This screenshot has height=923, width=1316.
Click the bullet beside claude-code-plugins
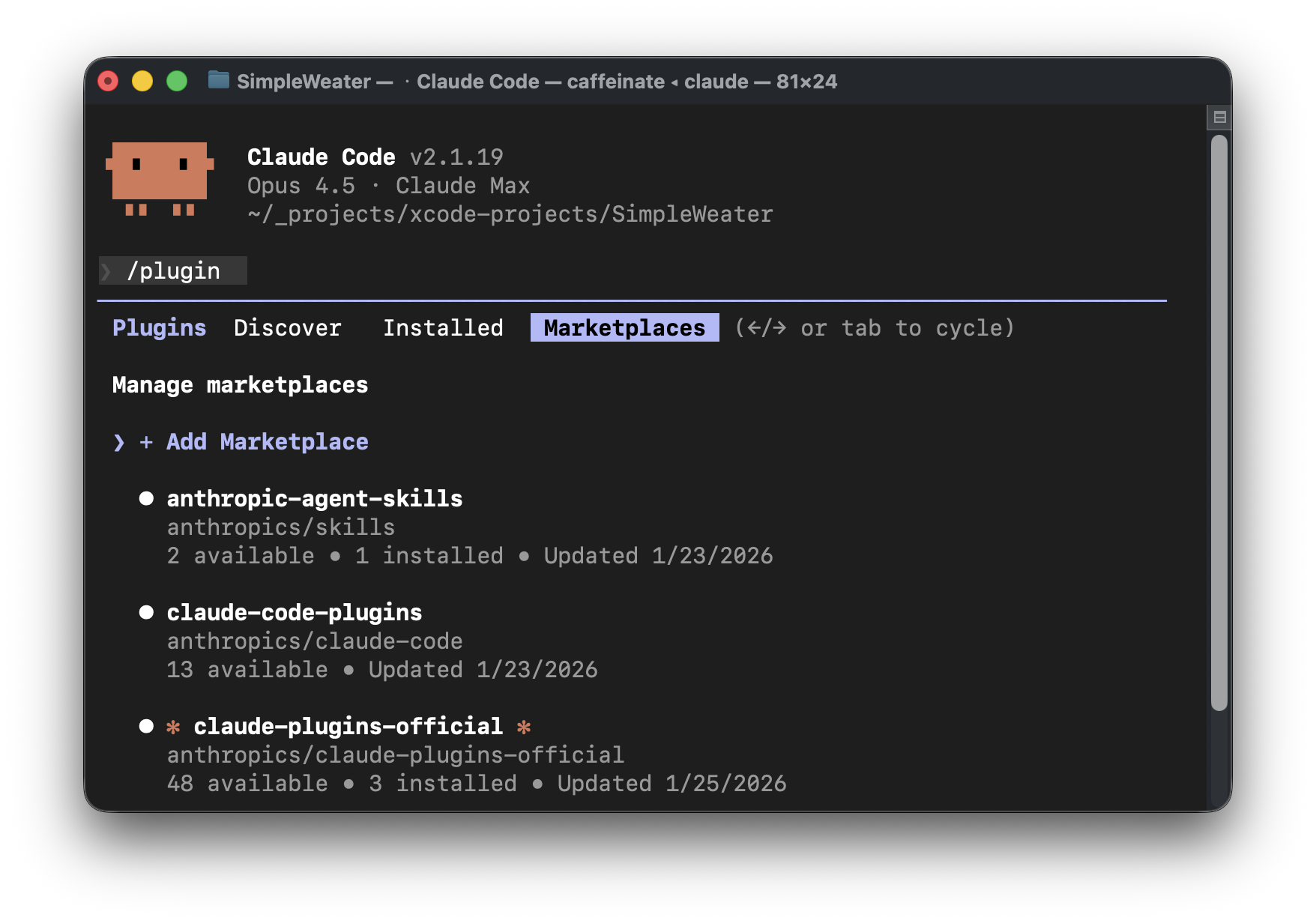point(146,612)
